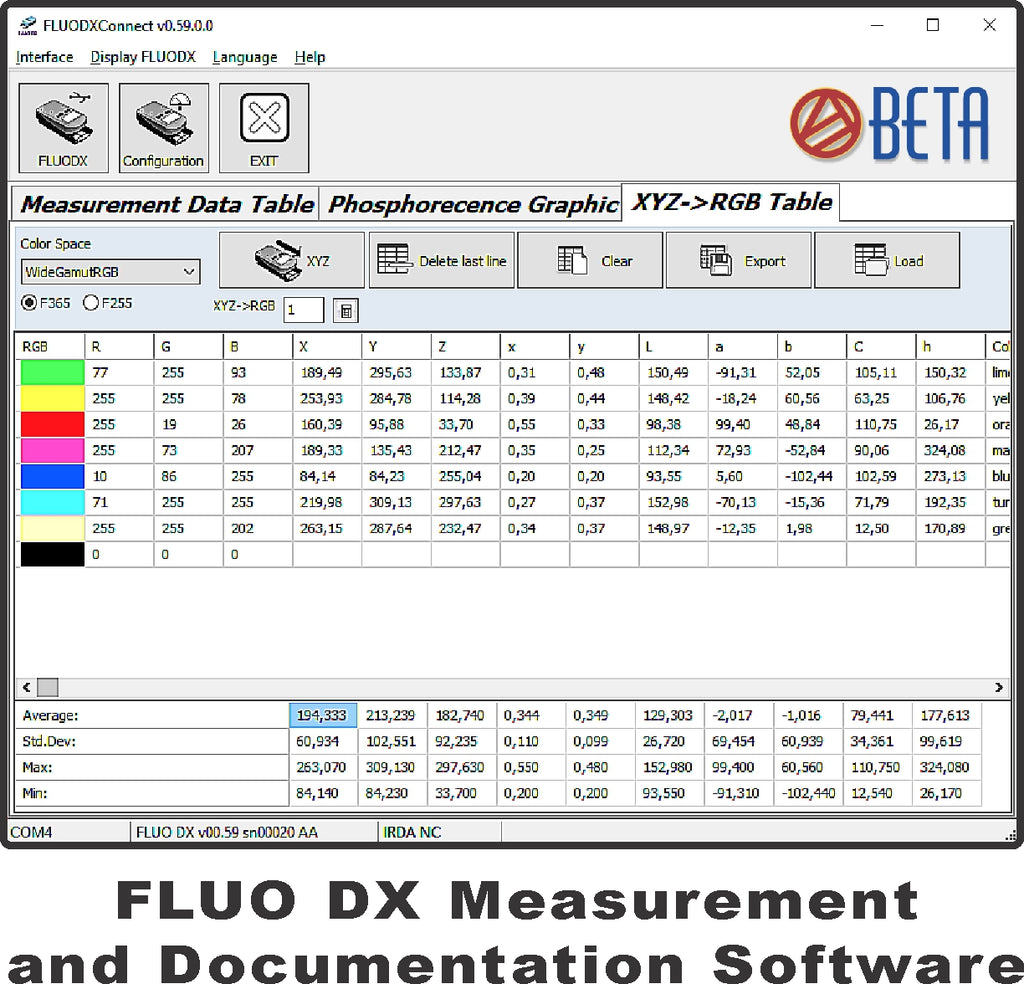Click the FLUODX device toolbar icon
1024x984 pixels.
[x=63, y=128]
